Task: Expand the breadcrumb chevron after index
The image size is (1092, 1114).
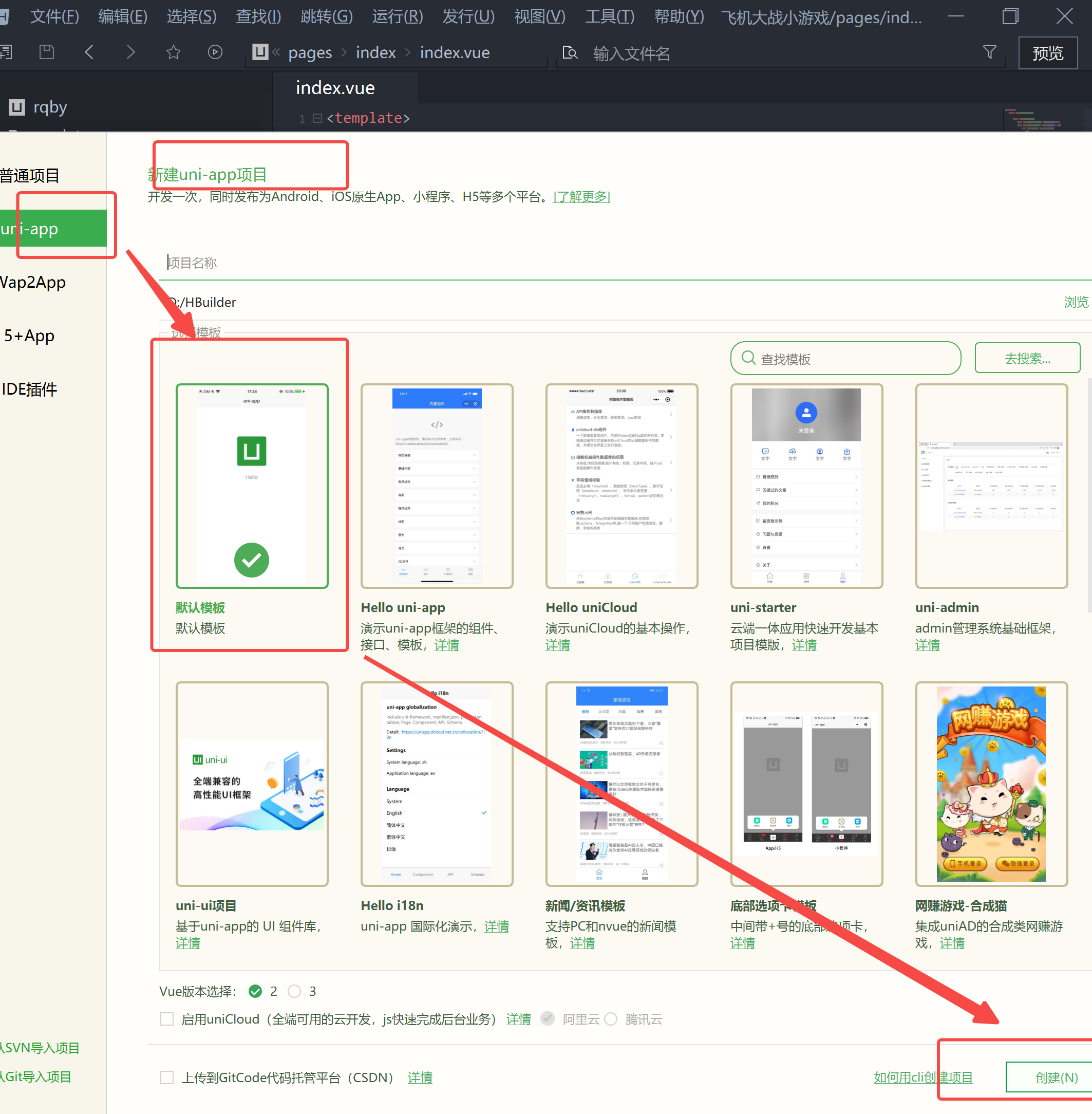Action: pos(408,53)
